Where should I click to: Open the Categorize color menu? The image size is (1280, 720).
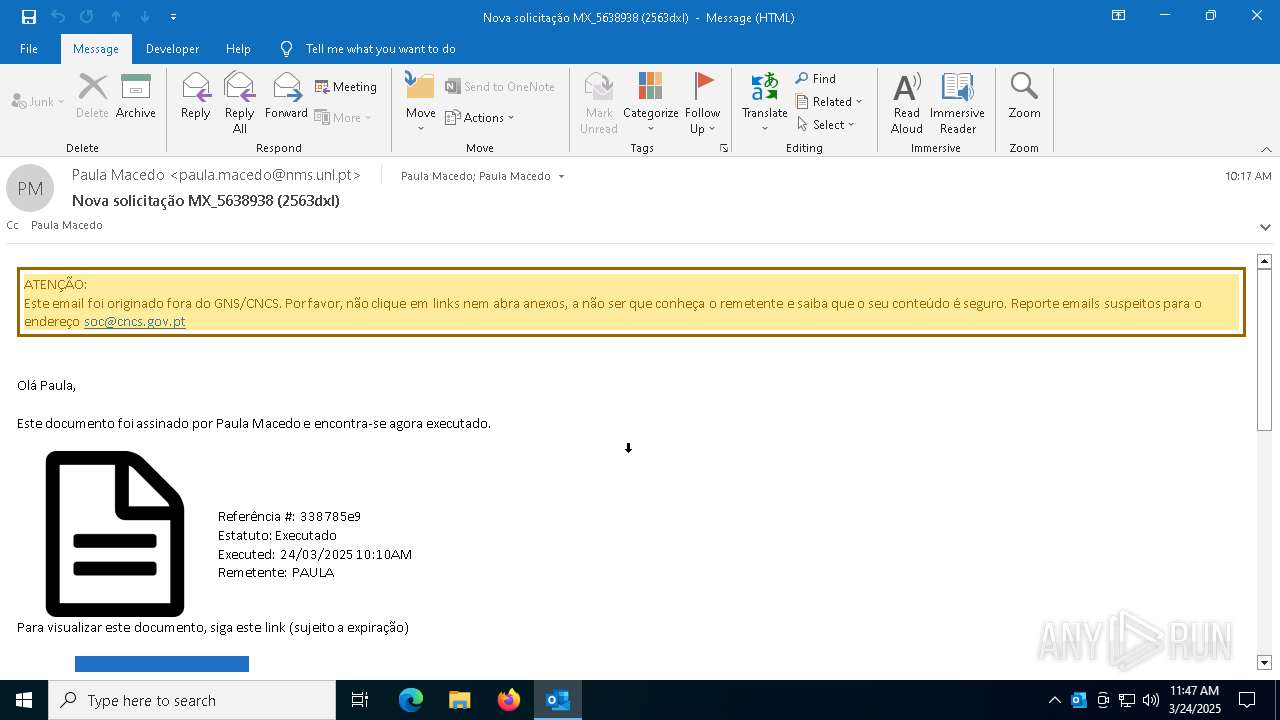[651, 102]
